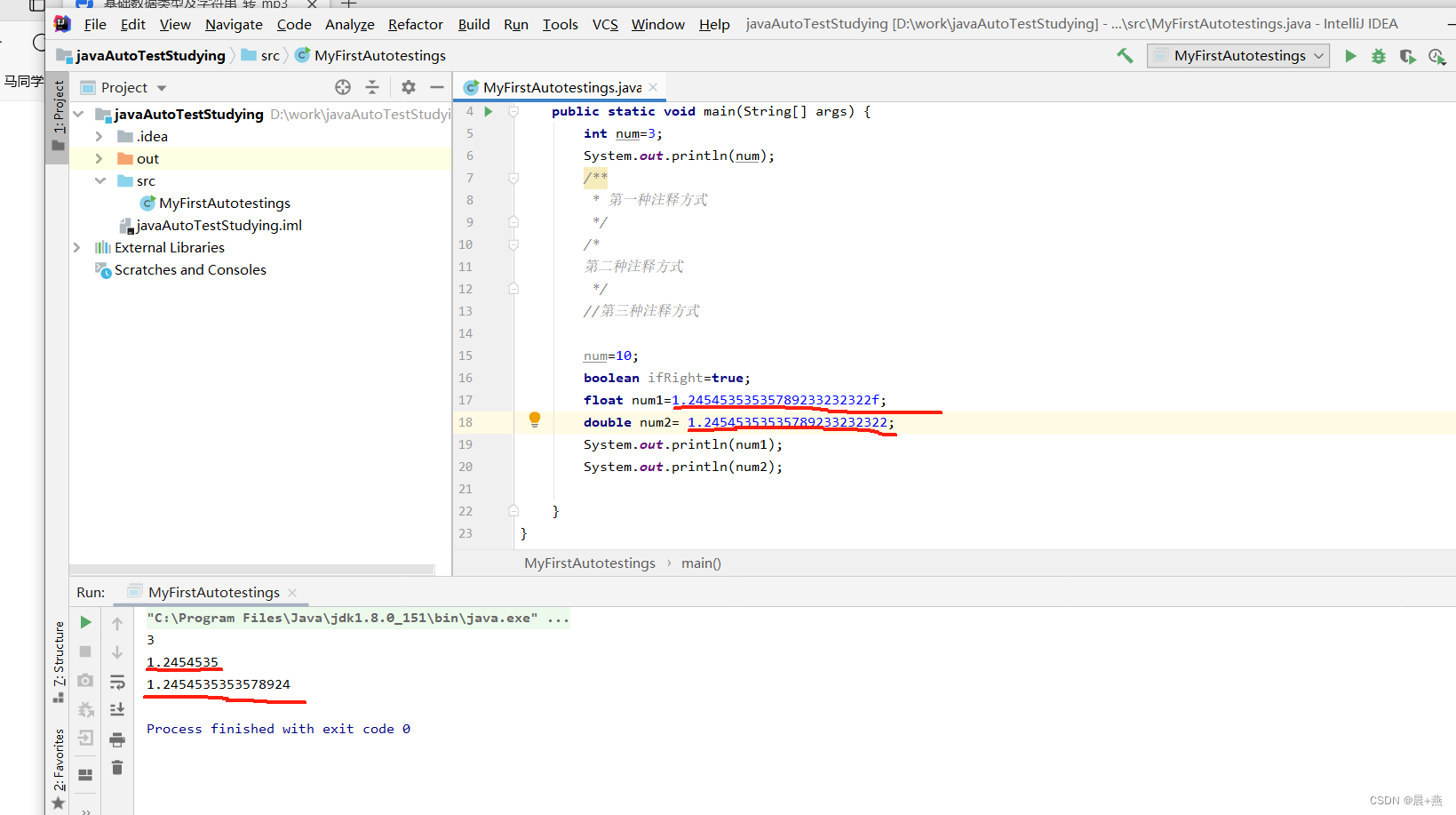This screenshot has width=1456, height=815.
Task: Click the horizontal scrollbar of Project panel
Action: (252, 569)
